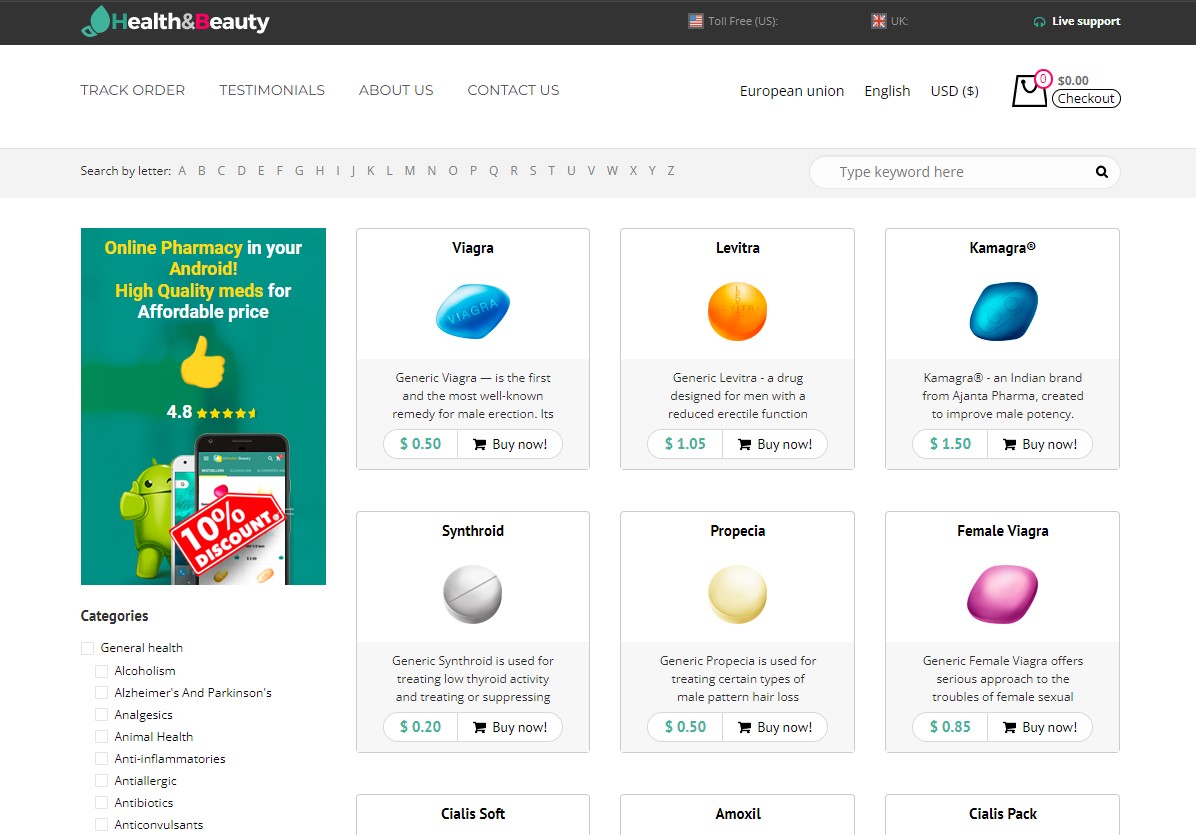Click Buy now for Female Viagra
The width and height of the screenshot is (1196, 835).
1040,727
